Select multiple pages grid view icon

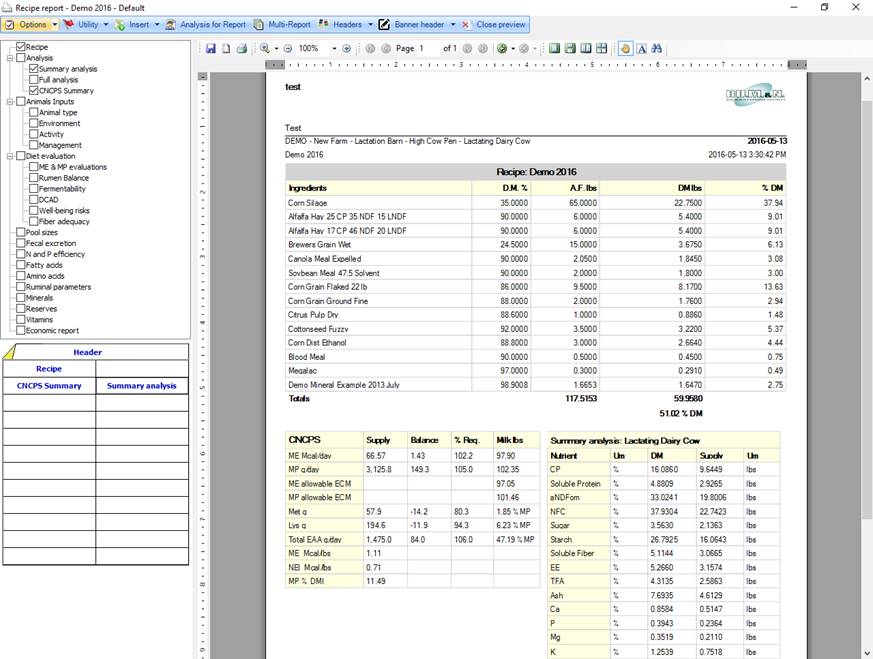click(x=601, y=48)
